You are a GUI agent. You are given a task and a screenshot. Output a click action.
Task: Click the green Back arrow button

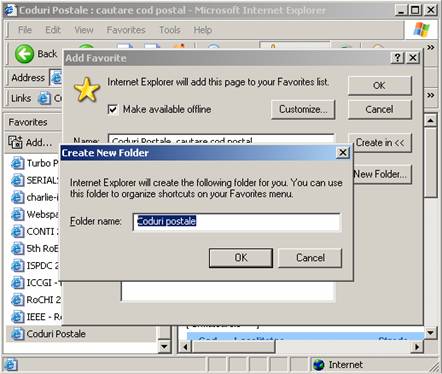(24, 54)
